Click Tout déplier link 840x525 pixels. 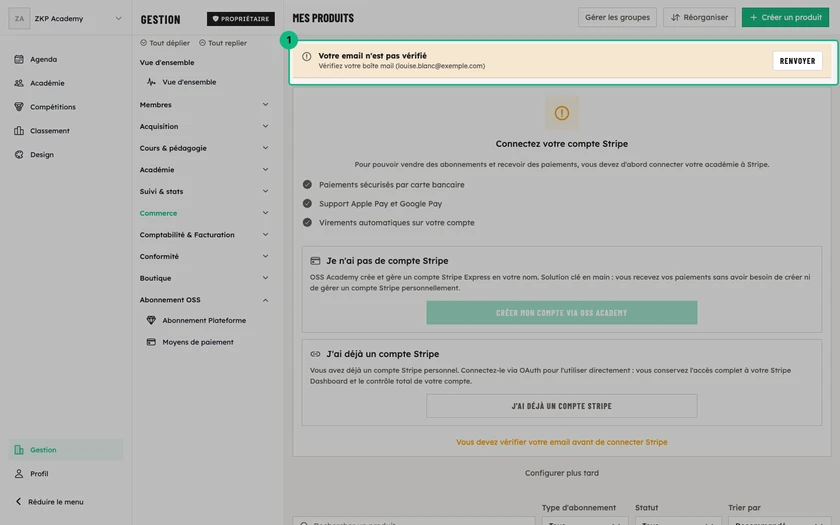pos(165,43)
